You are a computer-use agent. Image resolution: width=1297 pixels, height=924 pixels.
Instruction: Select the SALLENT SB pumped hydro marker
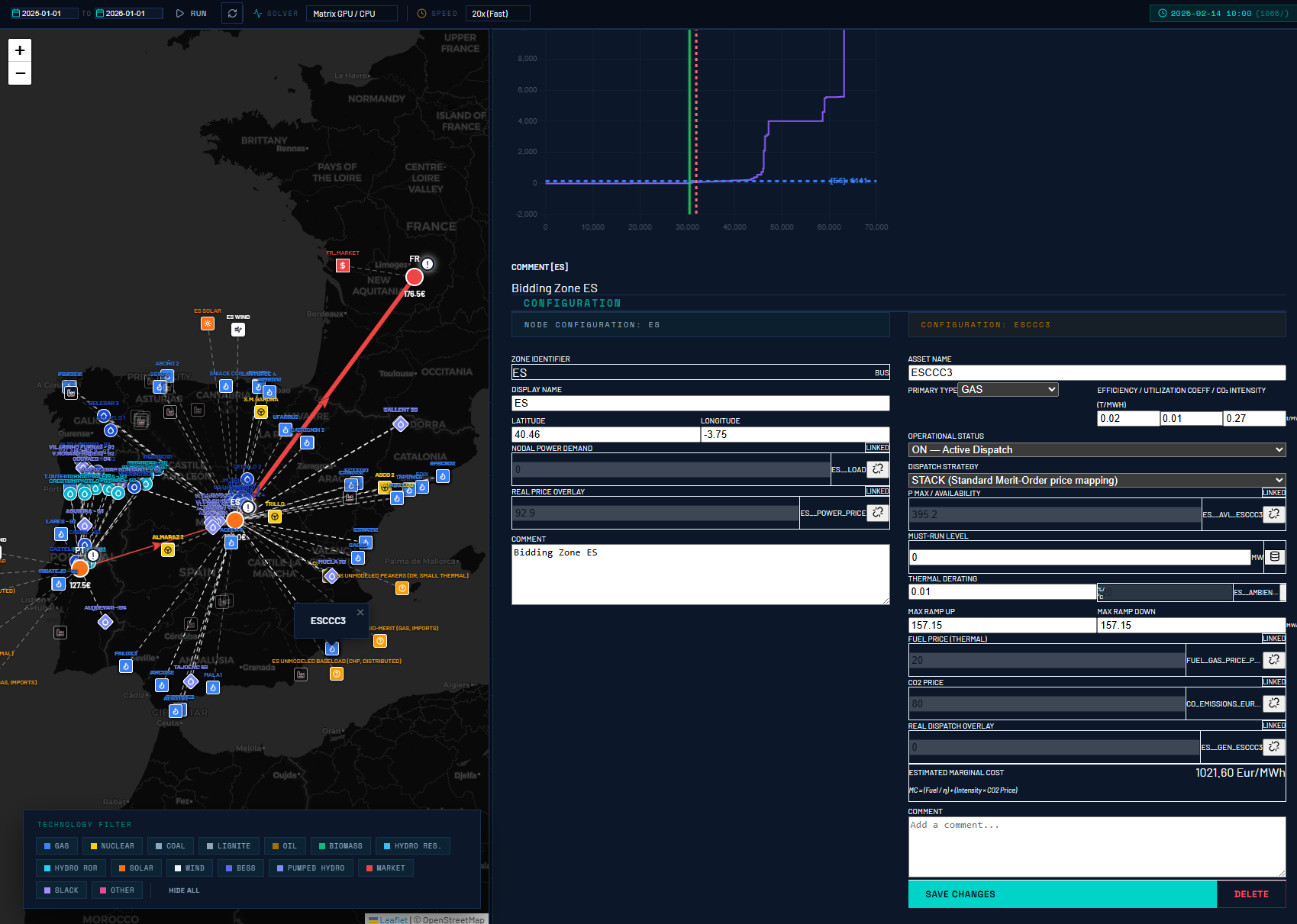point(401,423)
